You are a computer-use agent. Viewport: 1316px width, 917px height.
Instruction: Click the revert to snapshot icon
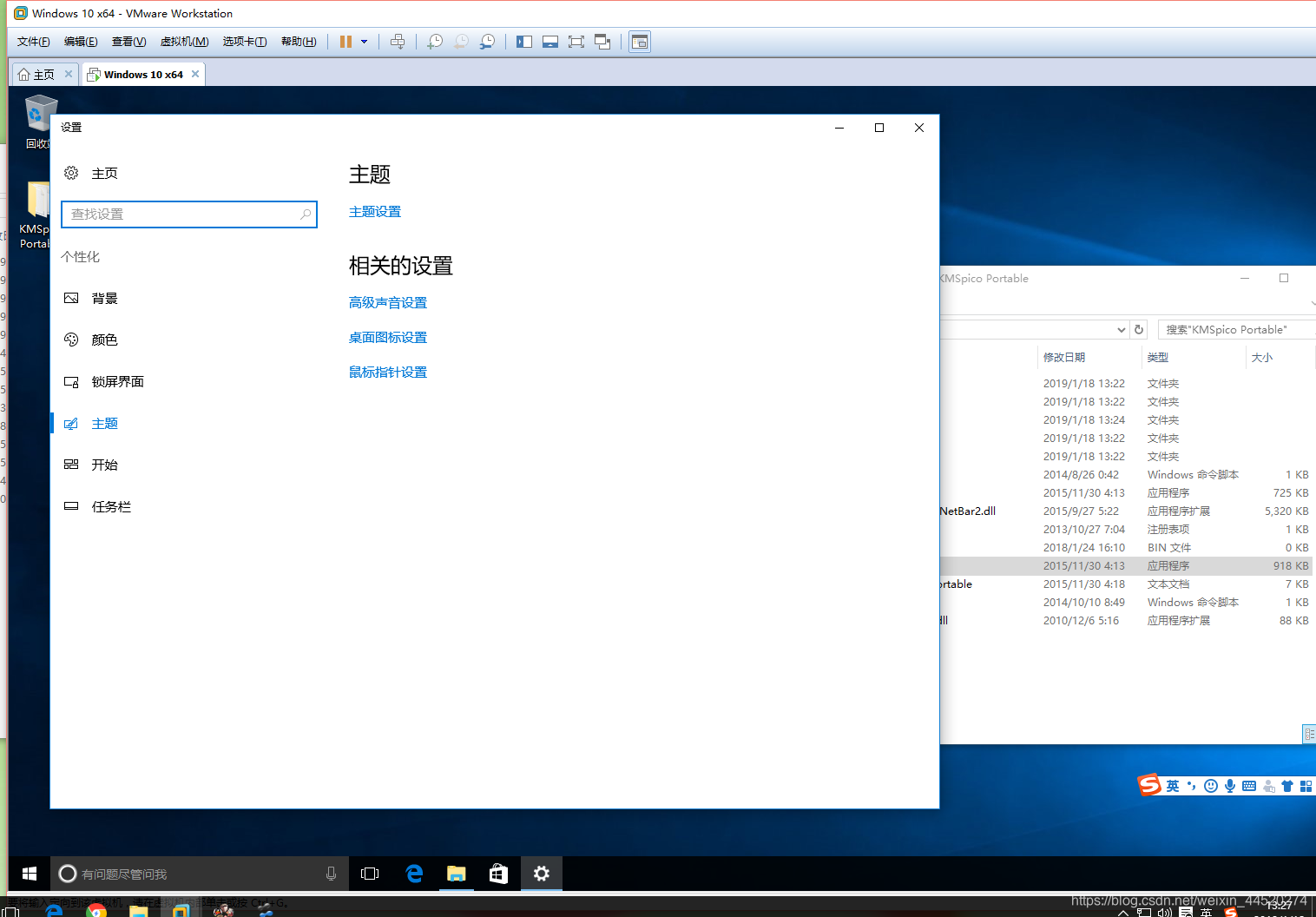pyautogui.click(x=461, y=42)
